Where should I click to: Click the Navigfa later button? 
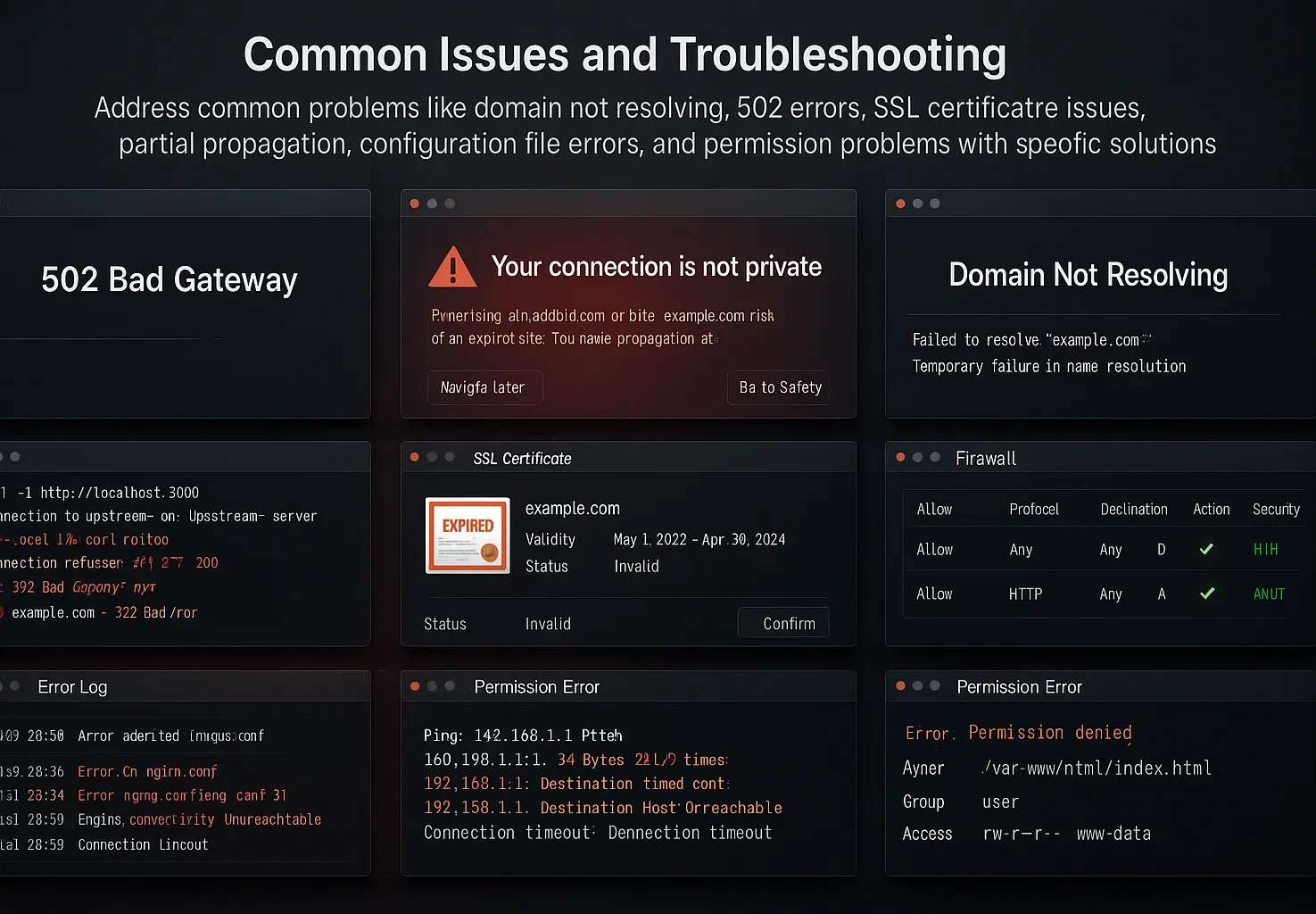pyautogui.click(x=484, y=386)
